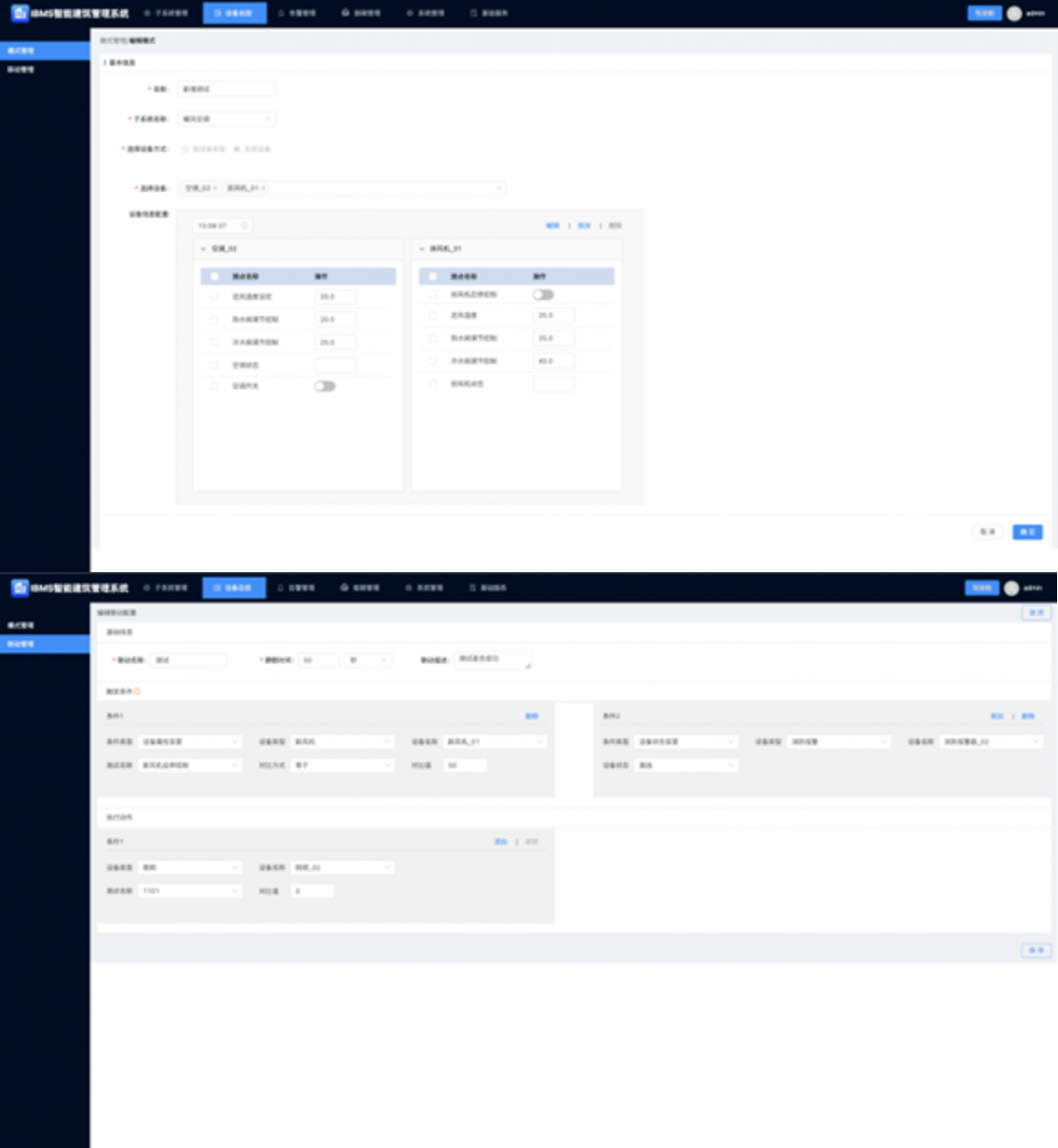The width and height of the screenshot is (1058, 1148).
Task: Click the clock icon in the 15:08:37 time picker
Action: pyautogui.click(x=244, y=226)
